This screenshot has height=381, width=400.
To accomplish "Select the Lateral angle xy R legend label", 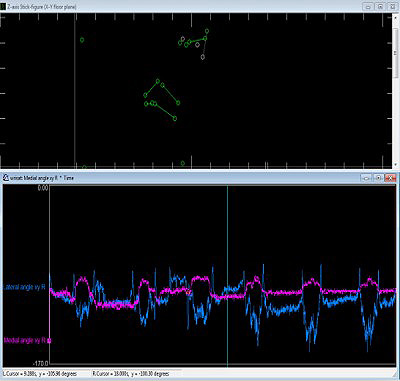I will click(25, 287).
